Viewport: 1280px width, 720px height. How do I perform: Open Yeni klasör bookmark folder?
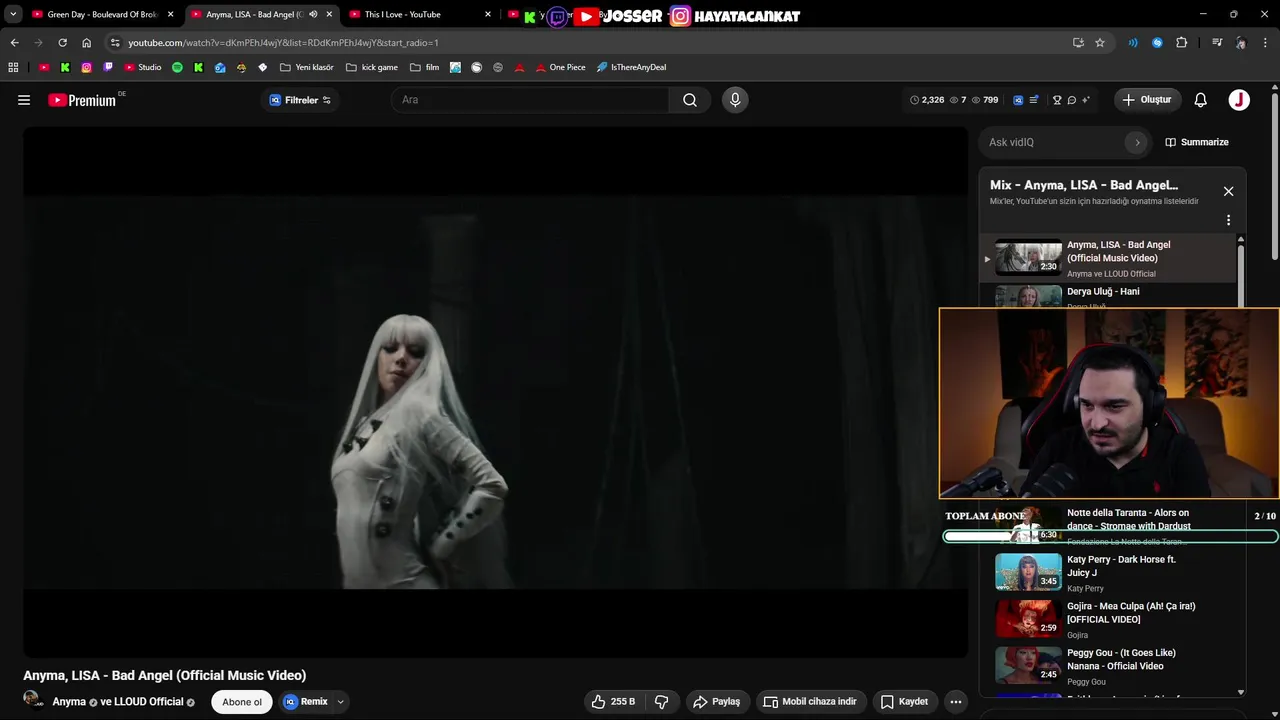(x=307, y=68)
